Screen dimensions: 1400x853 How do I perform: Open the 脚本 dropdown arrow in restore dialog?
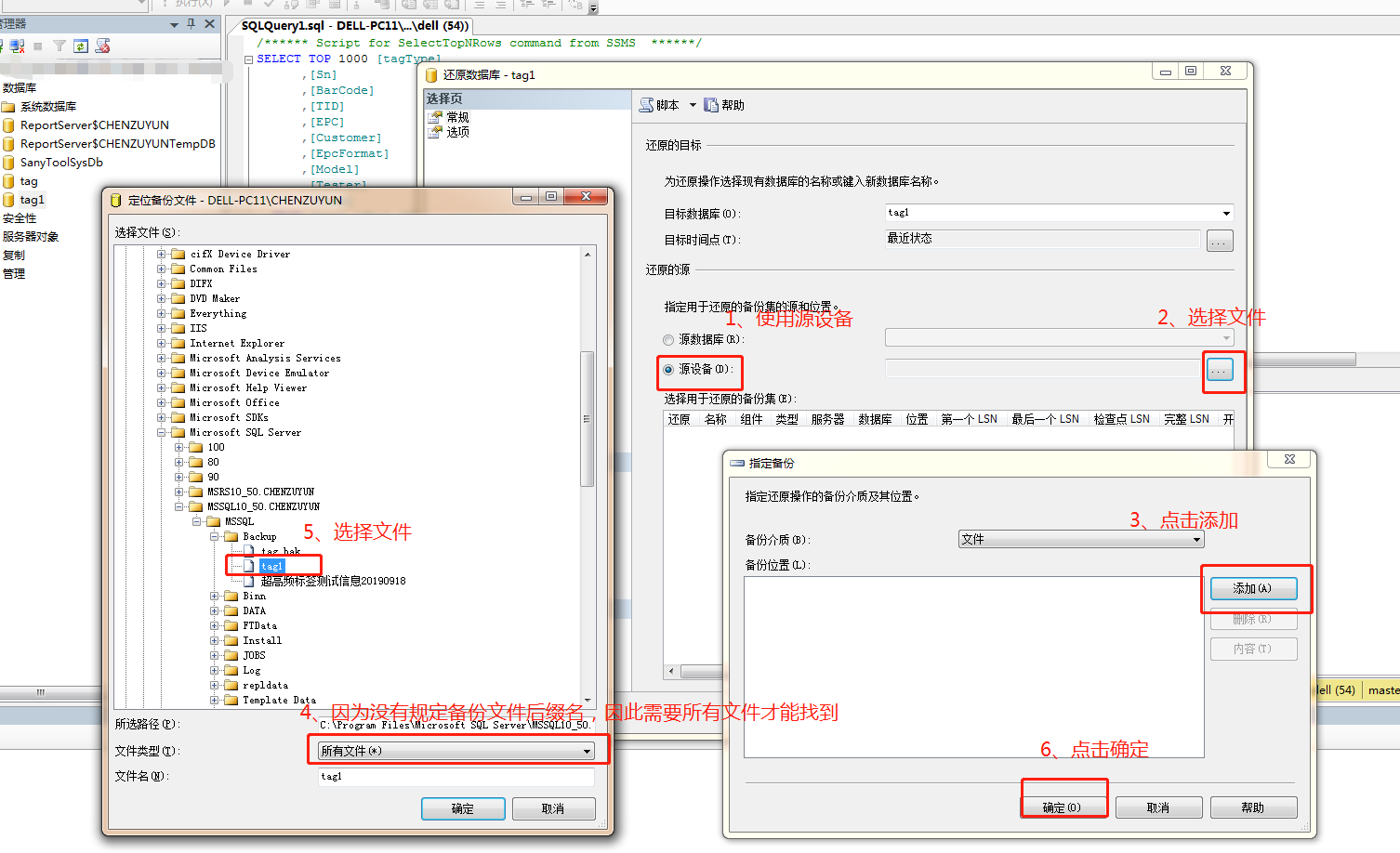[693, 105]
